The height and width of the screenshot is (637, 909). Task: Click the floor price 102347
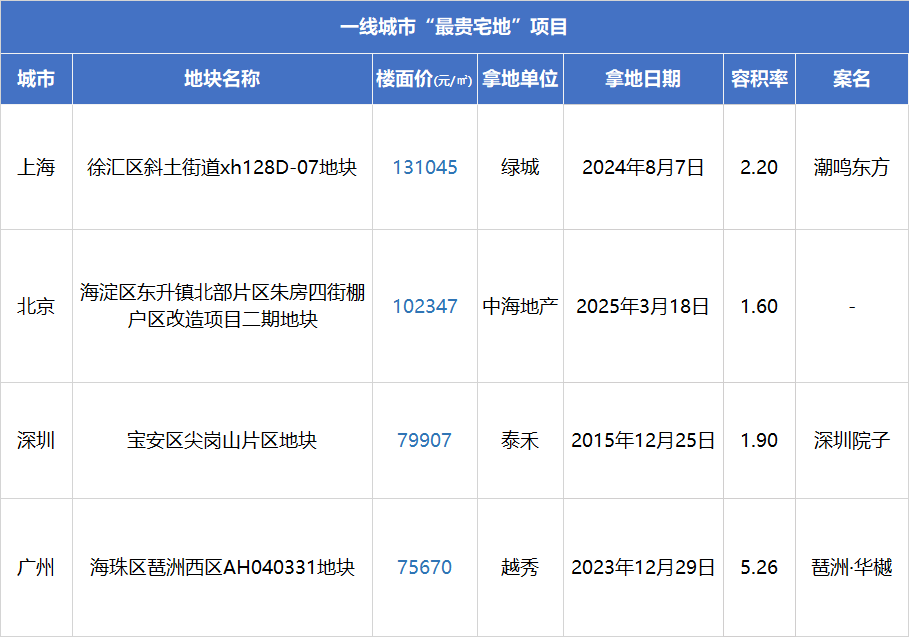tap(425, 306)
